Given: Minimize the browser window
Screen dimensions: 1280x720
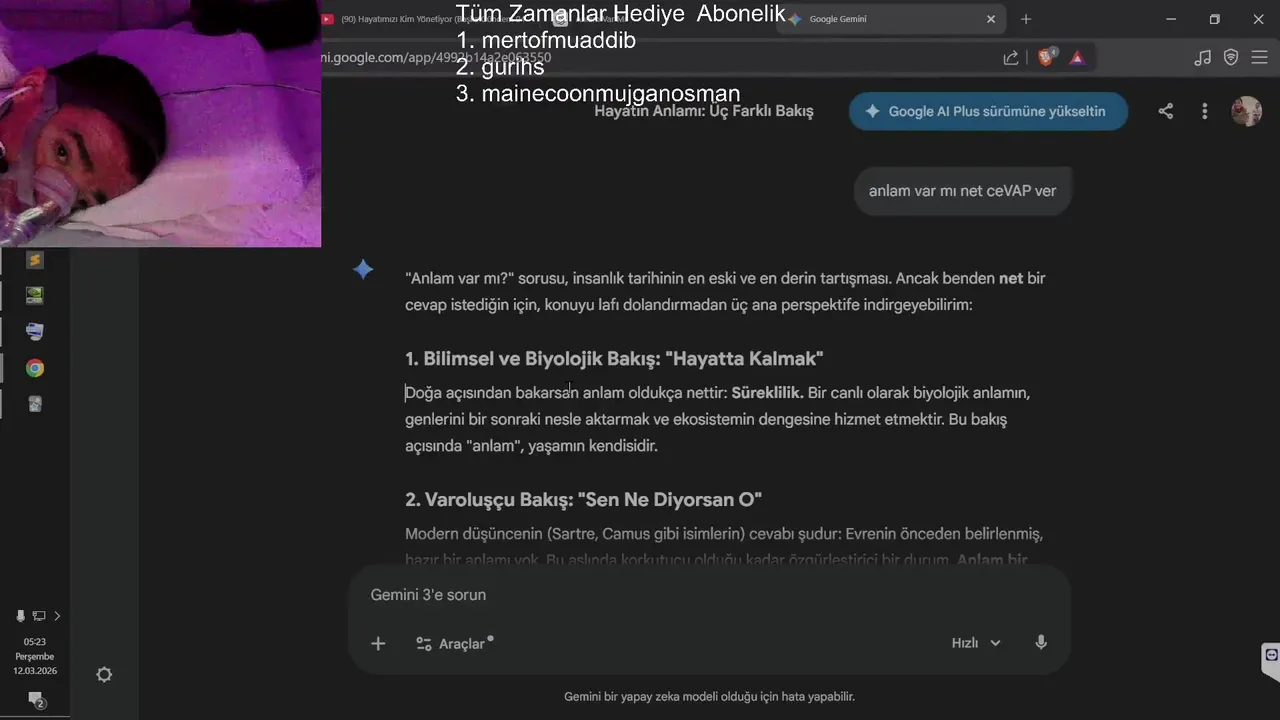Looking at the screenshot, I should point(1171,19).
